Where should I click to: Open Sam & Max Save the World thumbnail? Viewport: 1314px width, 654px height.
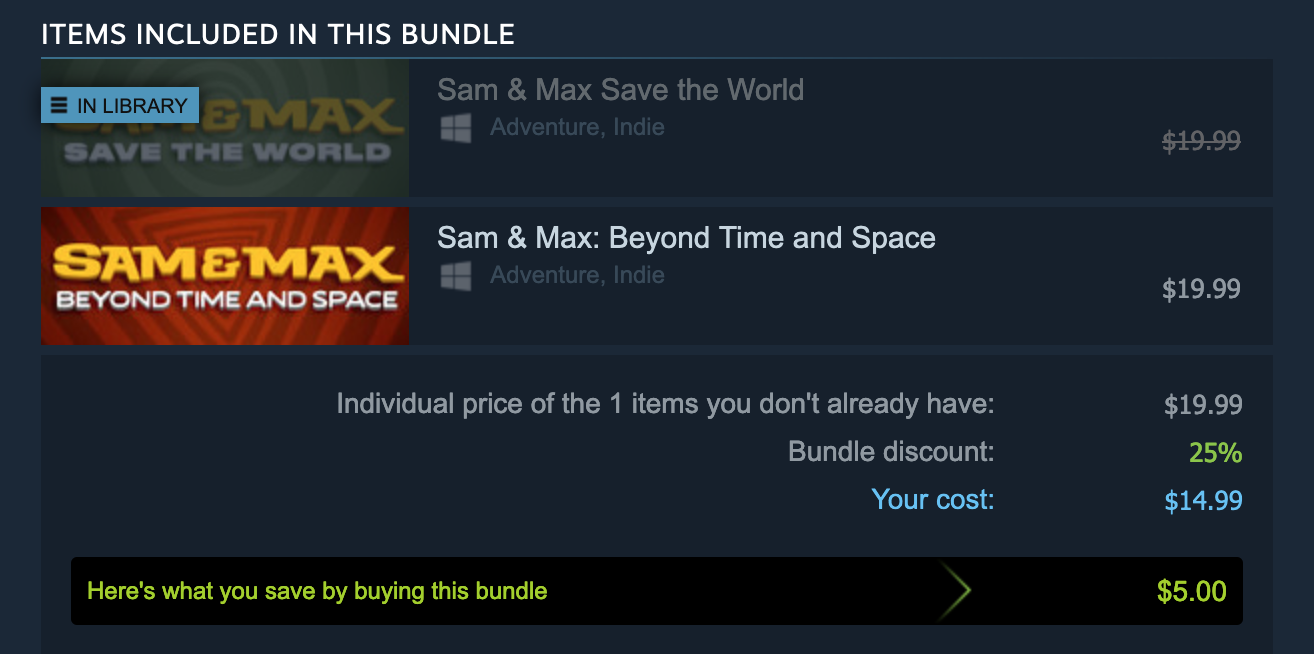(225, 128)
